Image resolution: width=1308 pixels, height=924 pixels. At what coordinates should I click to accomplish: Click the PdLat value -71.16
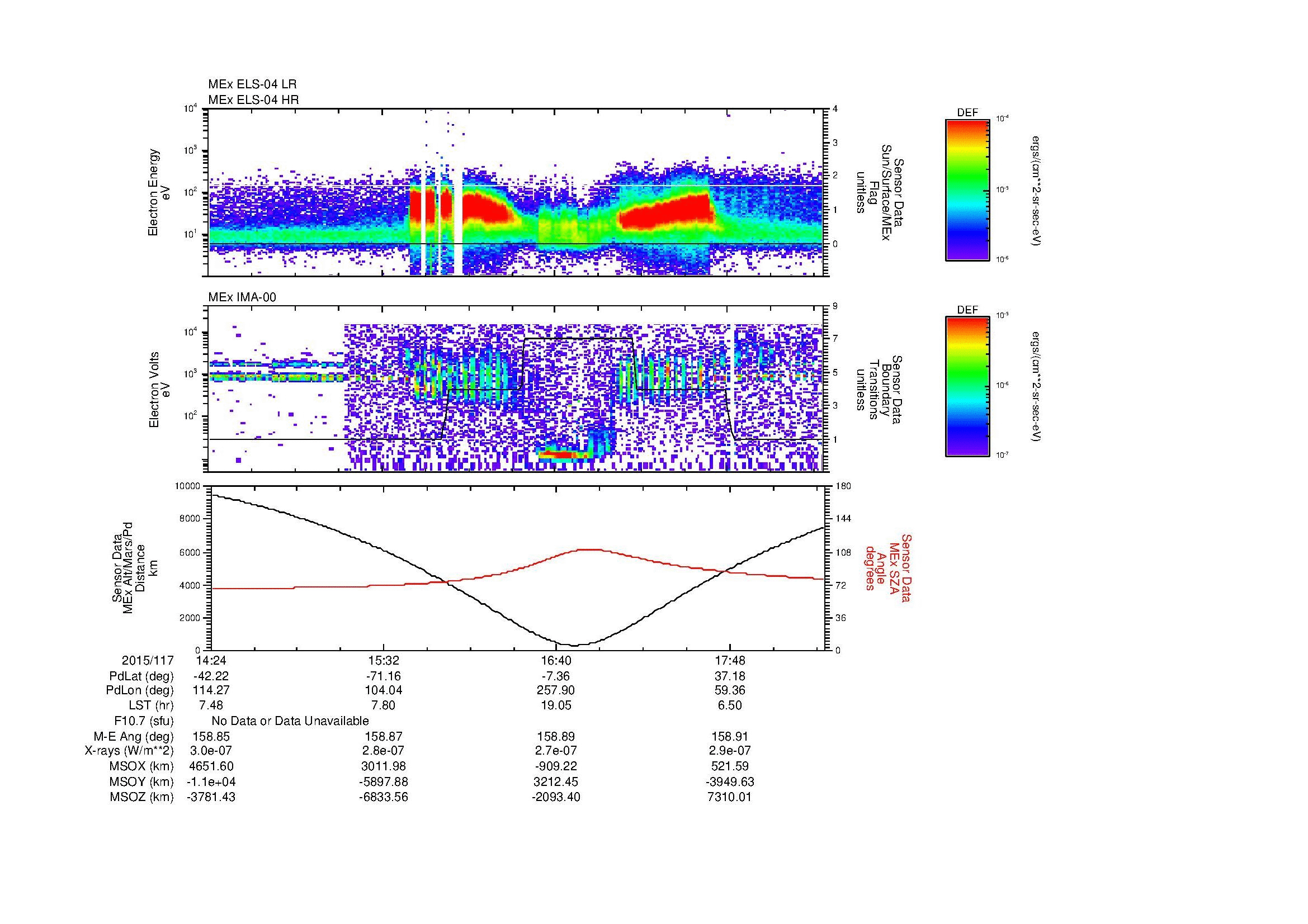[x=385, y=676]
